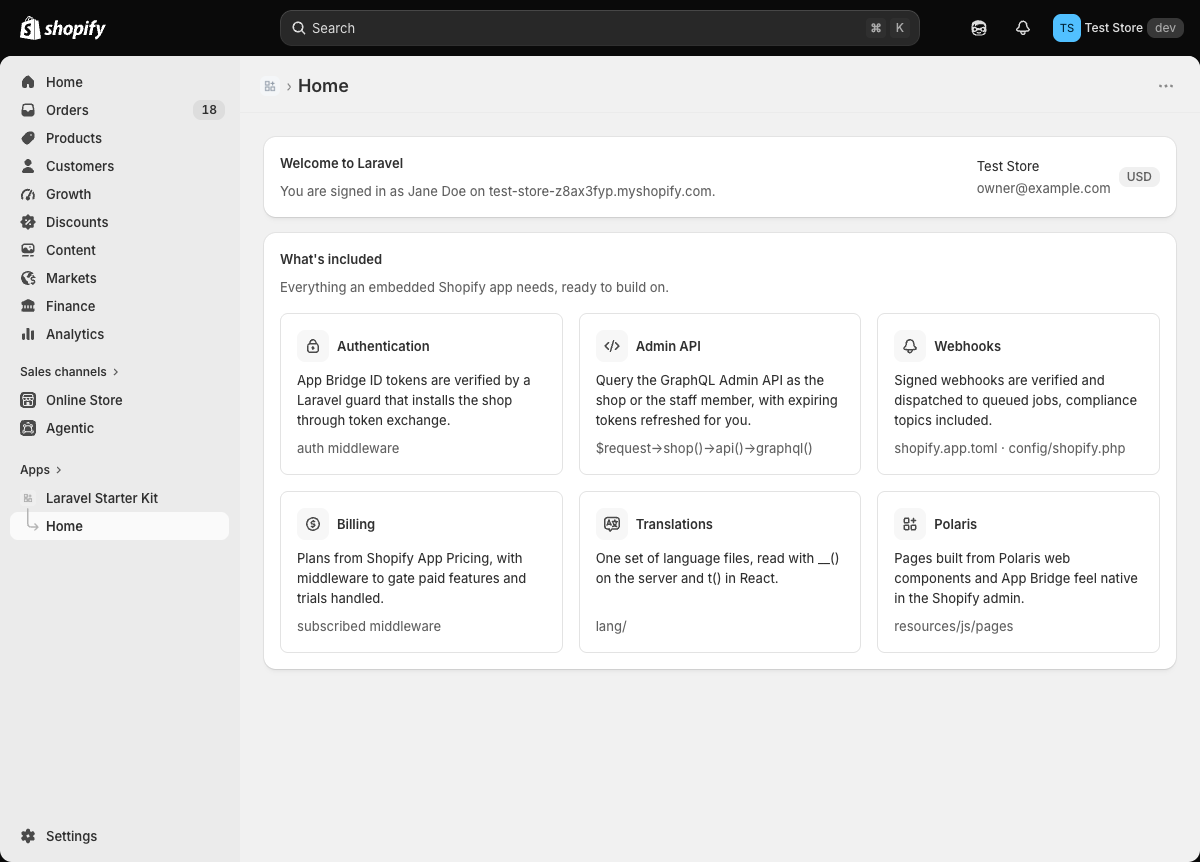Click the top Search bar
This screenshot has width=1200, height=862.
tap(600, 28)
